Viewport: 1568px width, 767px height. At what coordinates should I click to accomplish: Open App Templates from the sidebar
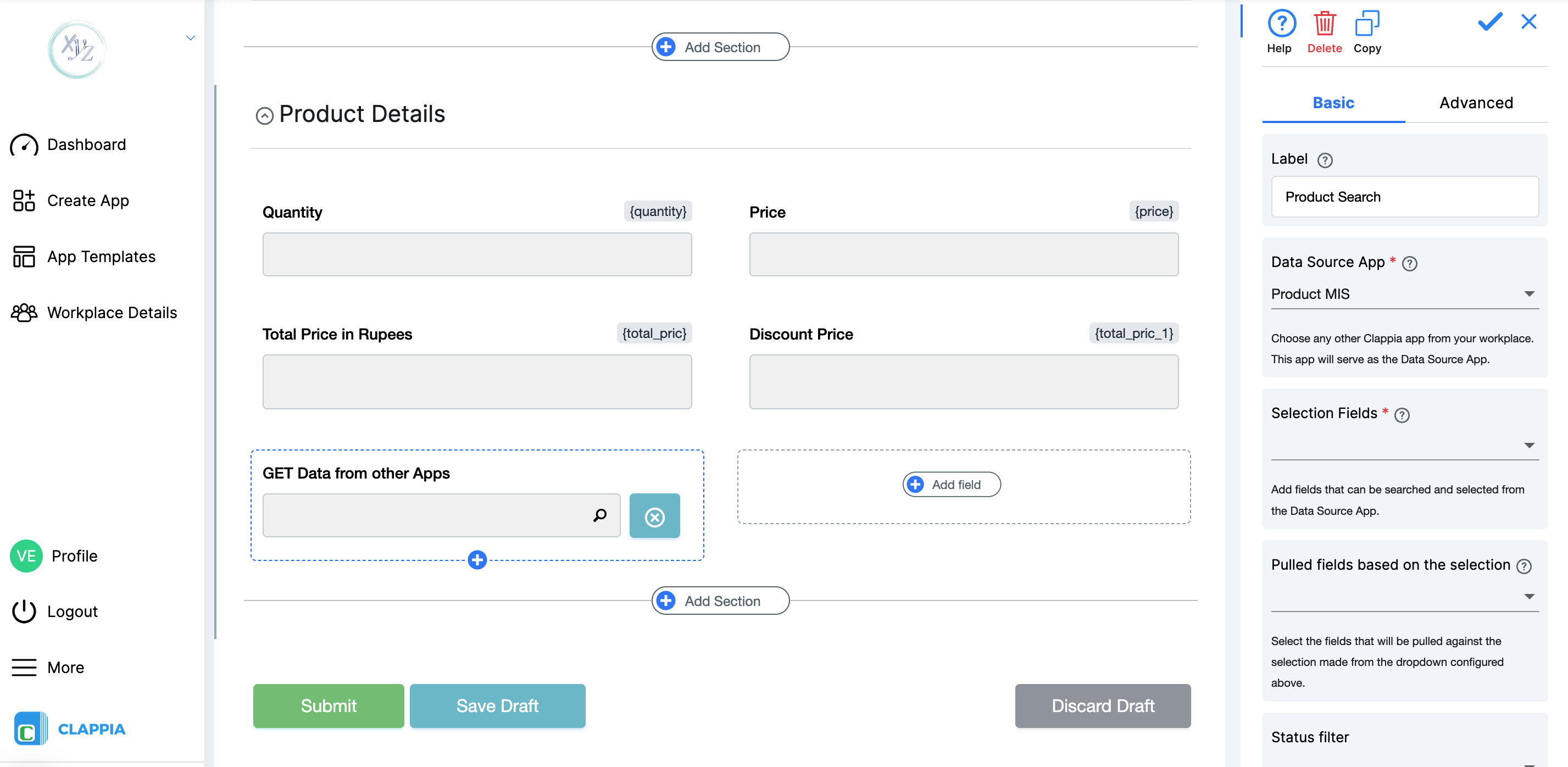coord(24,256)
